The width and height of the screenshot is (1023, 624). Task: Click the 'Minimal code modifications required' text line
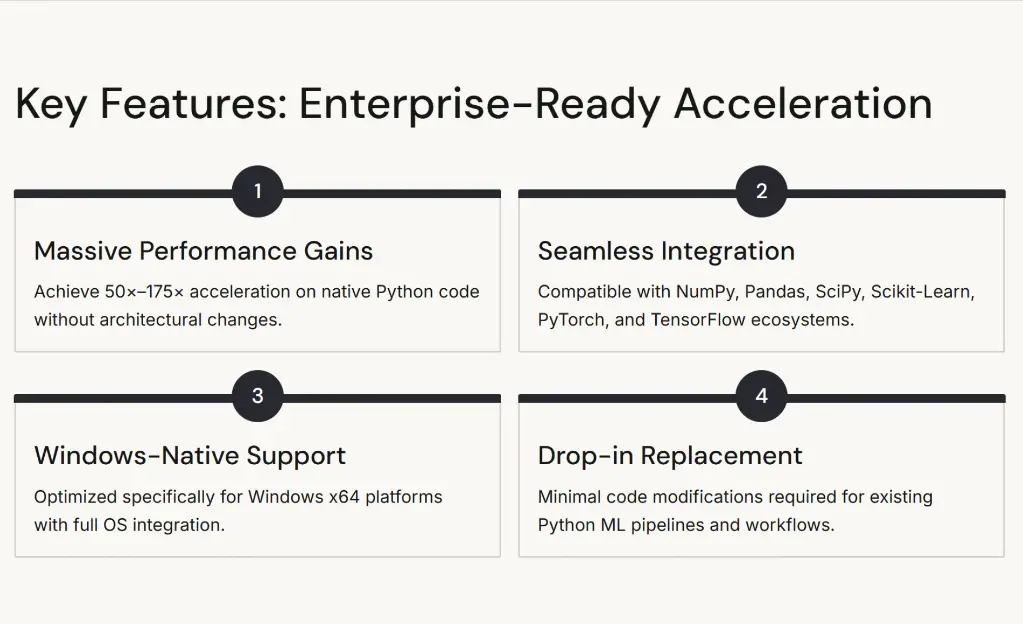coord(735,497)
